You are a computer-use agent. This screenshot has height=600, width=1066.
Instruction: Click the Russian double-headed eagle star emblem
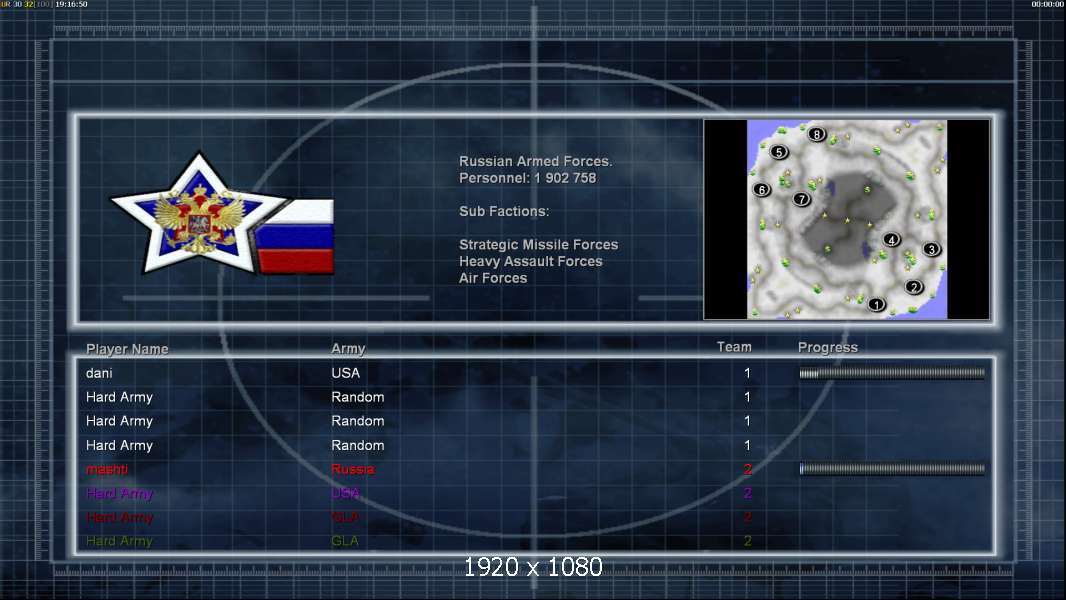point(197,214)
